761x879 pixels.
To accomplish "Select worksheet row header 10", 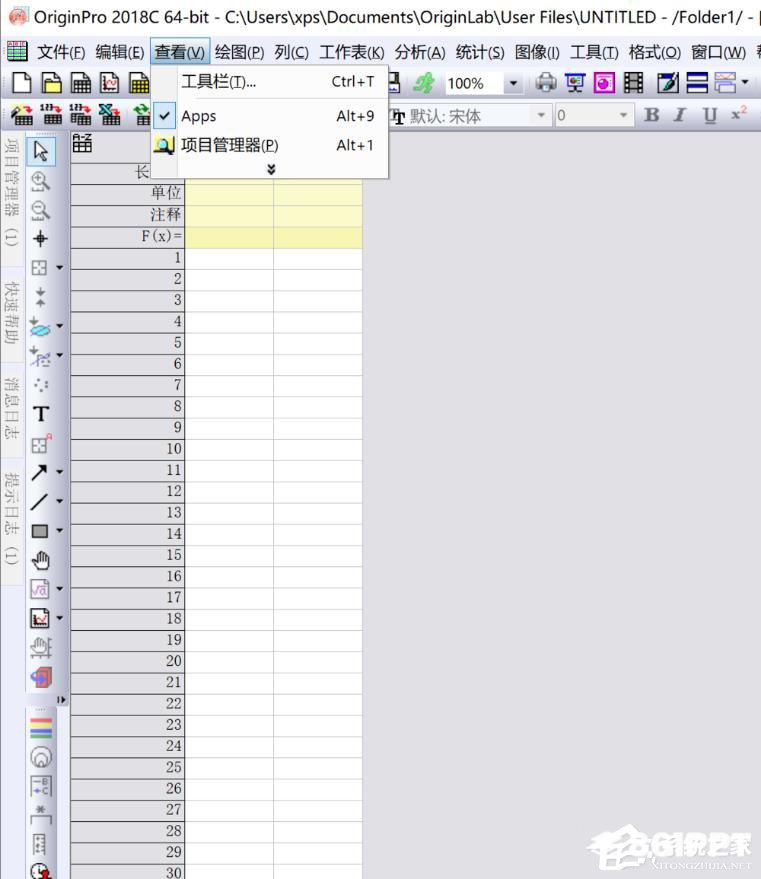I will tap(127, 448).
